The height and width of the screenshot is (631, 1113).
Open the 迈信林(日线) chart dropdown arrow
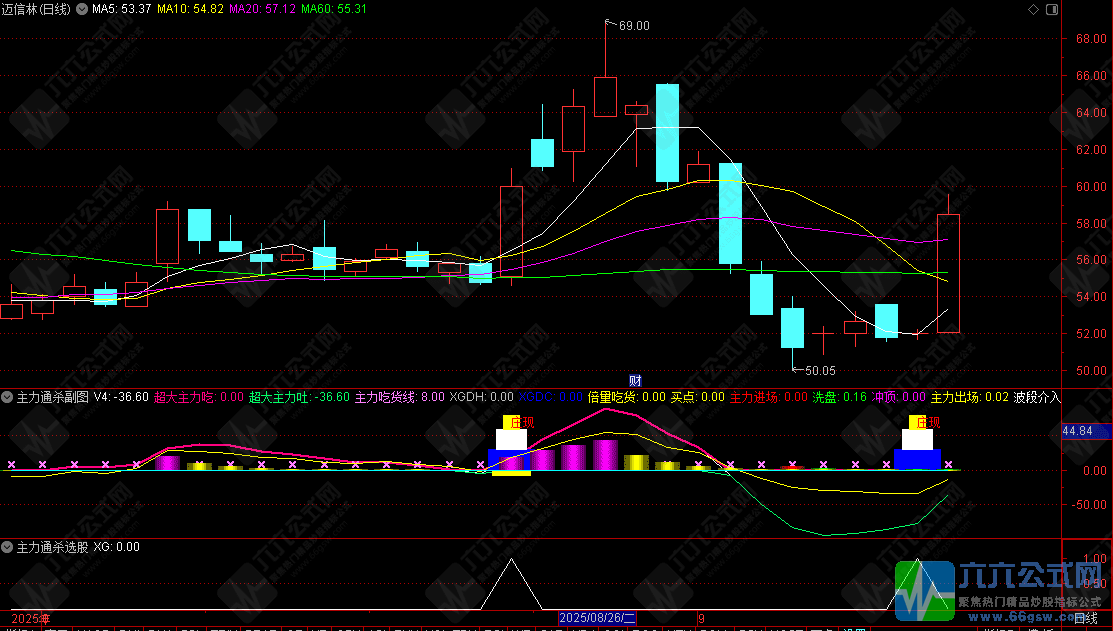[x=82, y=9]
